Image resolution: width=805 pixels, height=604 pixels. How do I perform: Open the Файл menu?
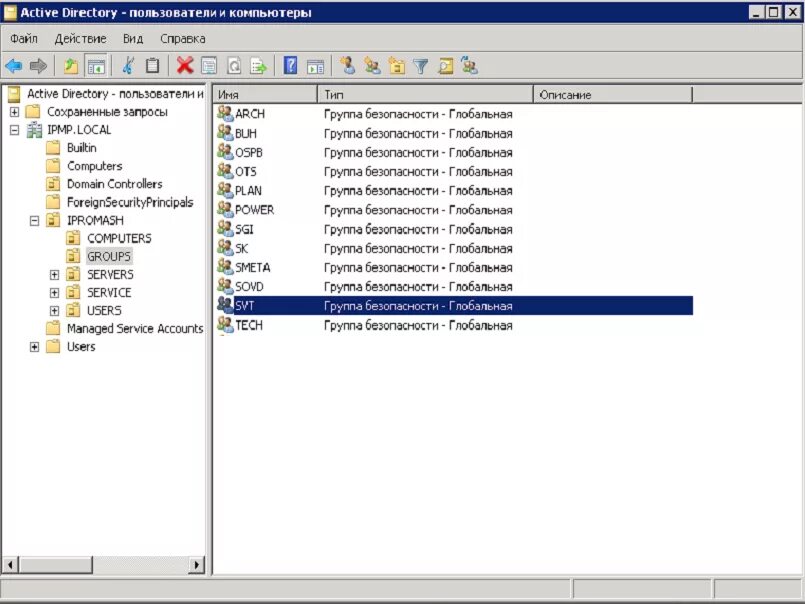24,39
